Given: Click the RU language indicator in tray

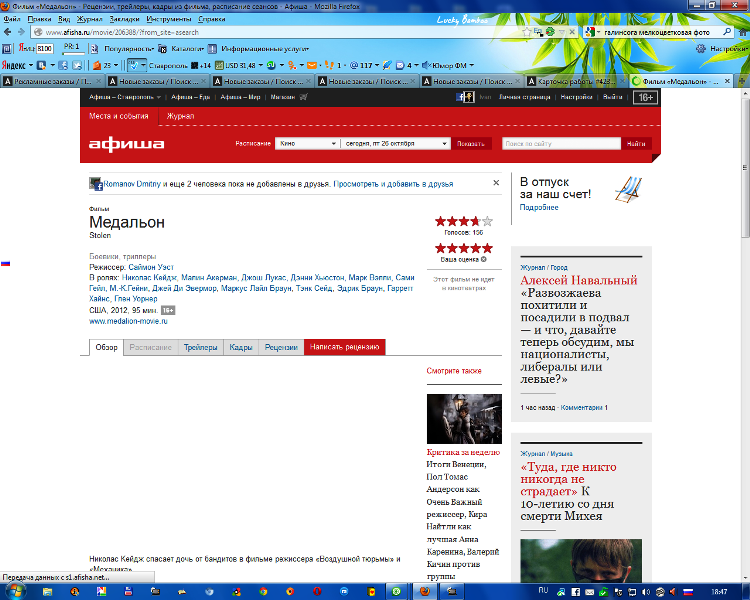Looking at the screenshot, I should [543, 590].
